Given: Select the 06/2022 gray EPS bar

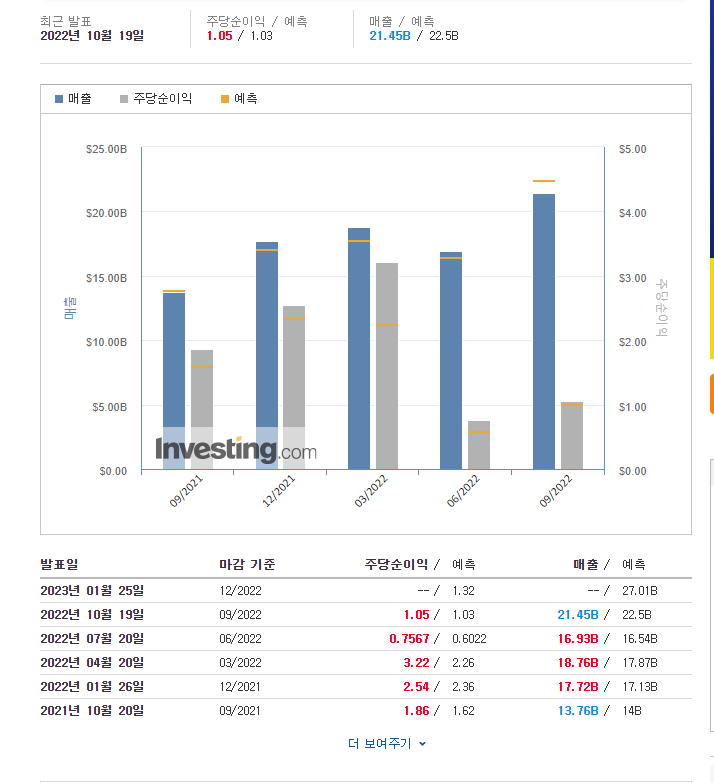Looking at the screenshot, I should (479, 445).
